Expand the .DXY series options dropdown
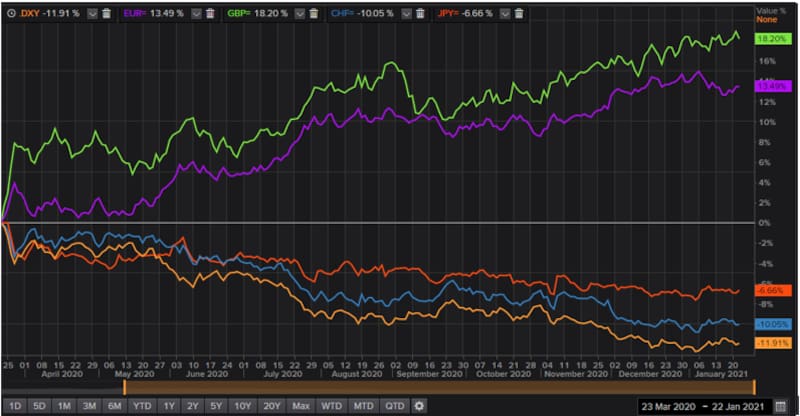800x416 pixels. click(91, 13)
